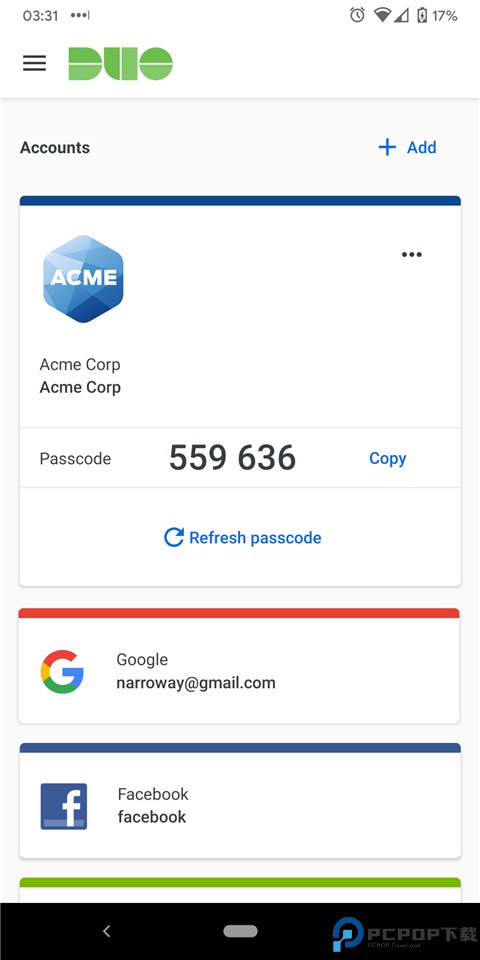Click the refresh arrow icon
The width and height of the screenshot is (480, 960).
(174, 538)
